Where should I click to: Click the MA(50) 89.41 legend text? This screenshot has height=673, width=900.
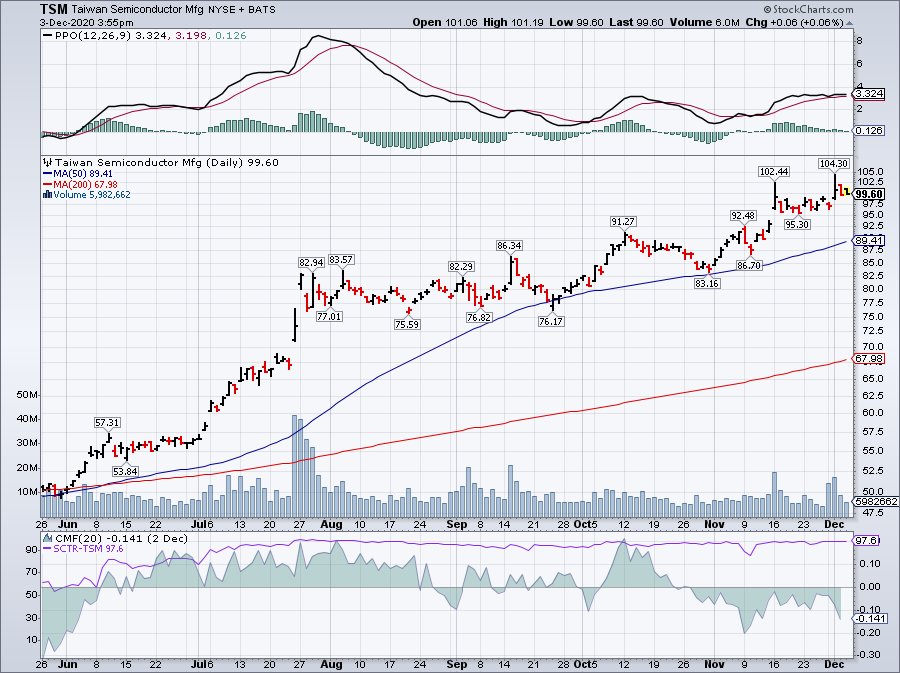(x=83, y=174)
